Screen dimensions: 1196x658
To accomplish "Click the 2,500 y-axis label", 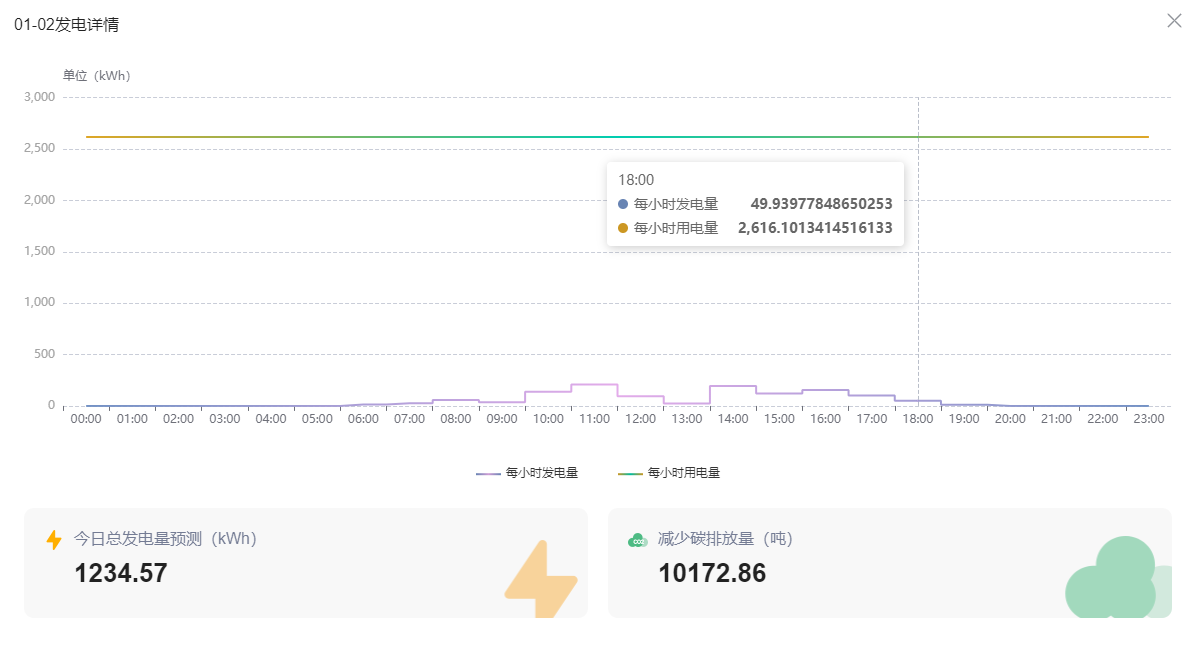I will (40, 148).
